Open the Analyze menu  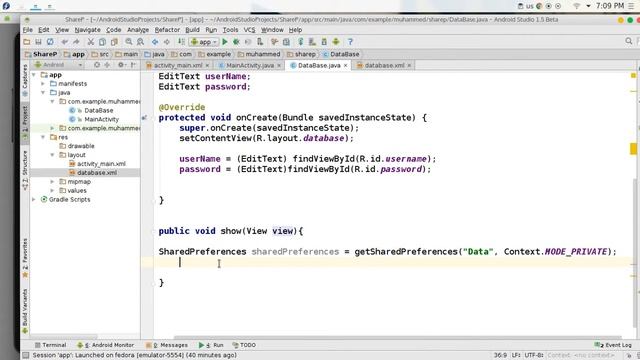click(138, 30)
